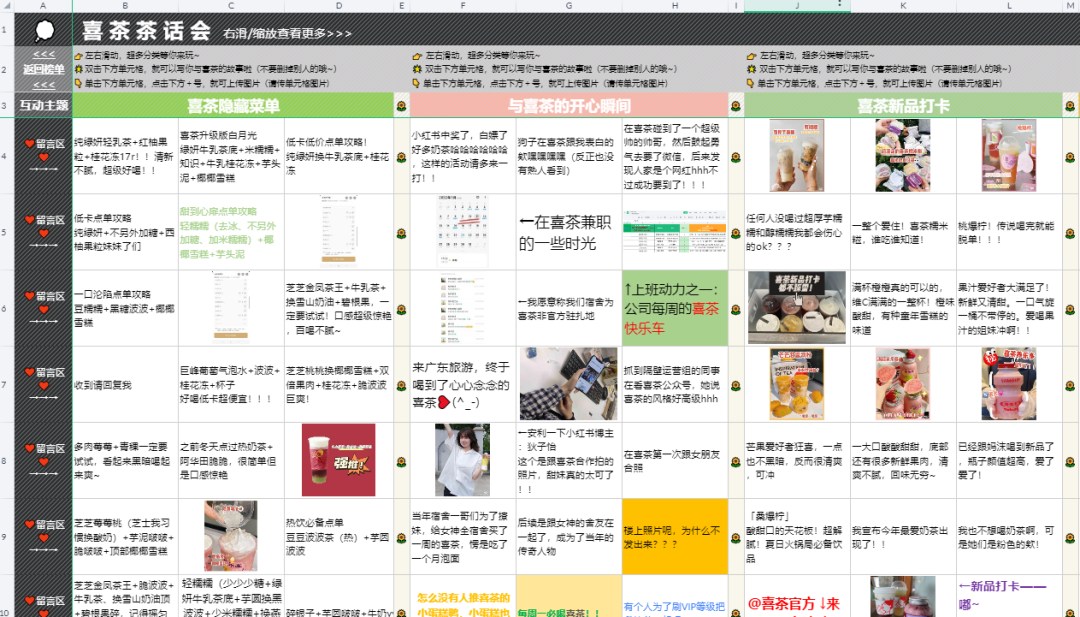Select column A header
Screen dimensions: 1080x617
43,6
